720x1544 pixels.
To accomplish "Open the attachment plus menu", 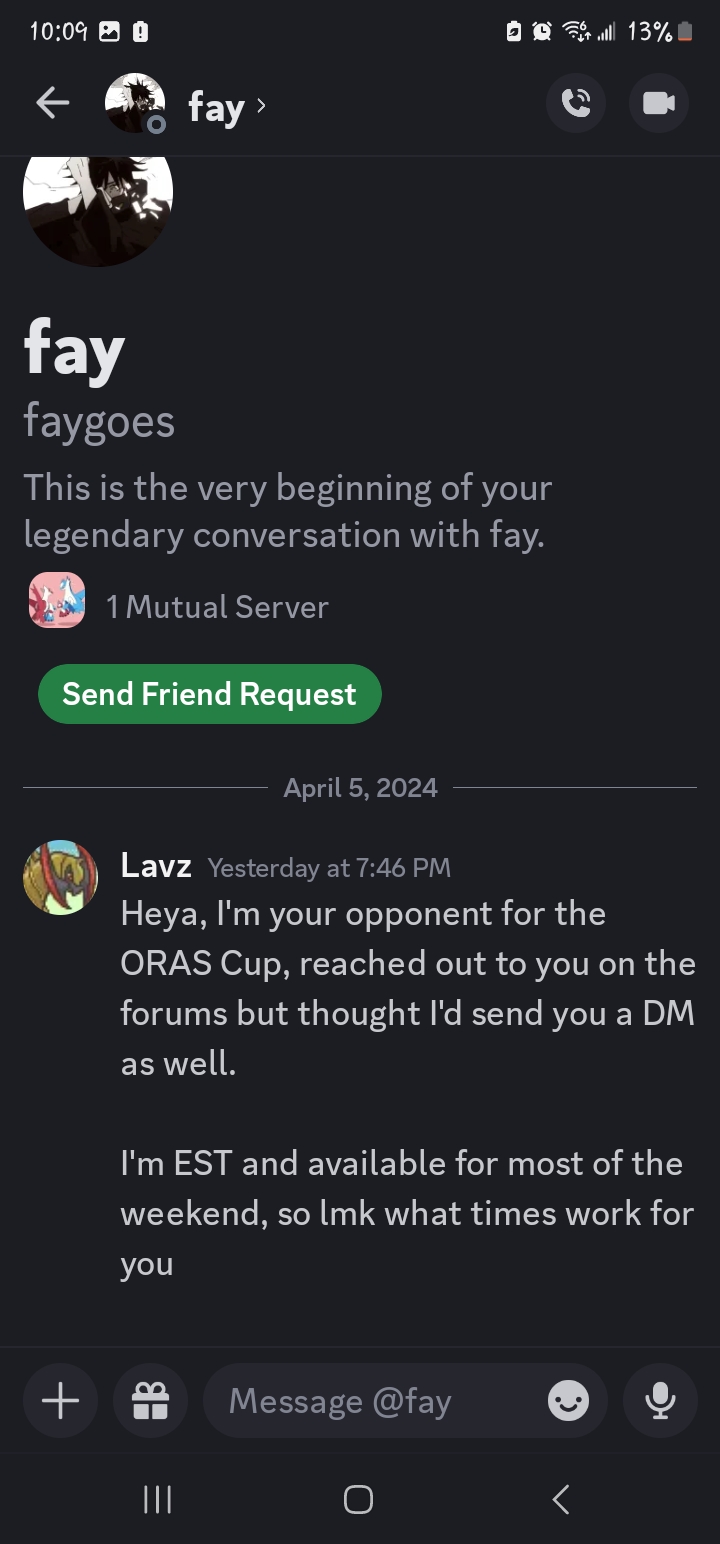I will tap(59, 1400).
